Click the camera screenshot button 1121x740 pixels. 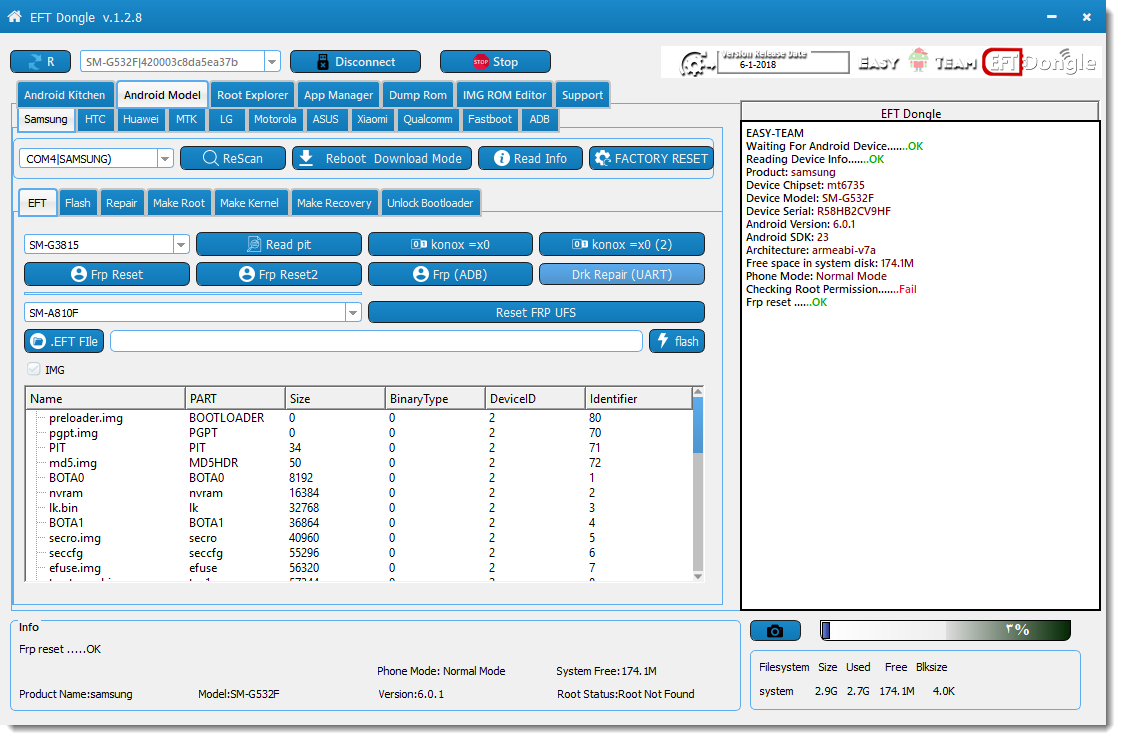775,631
